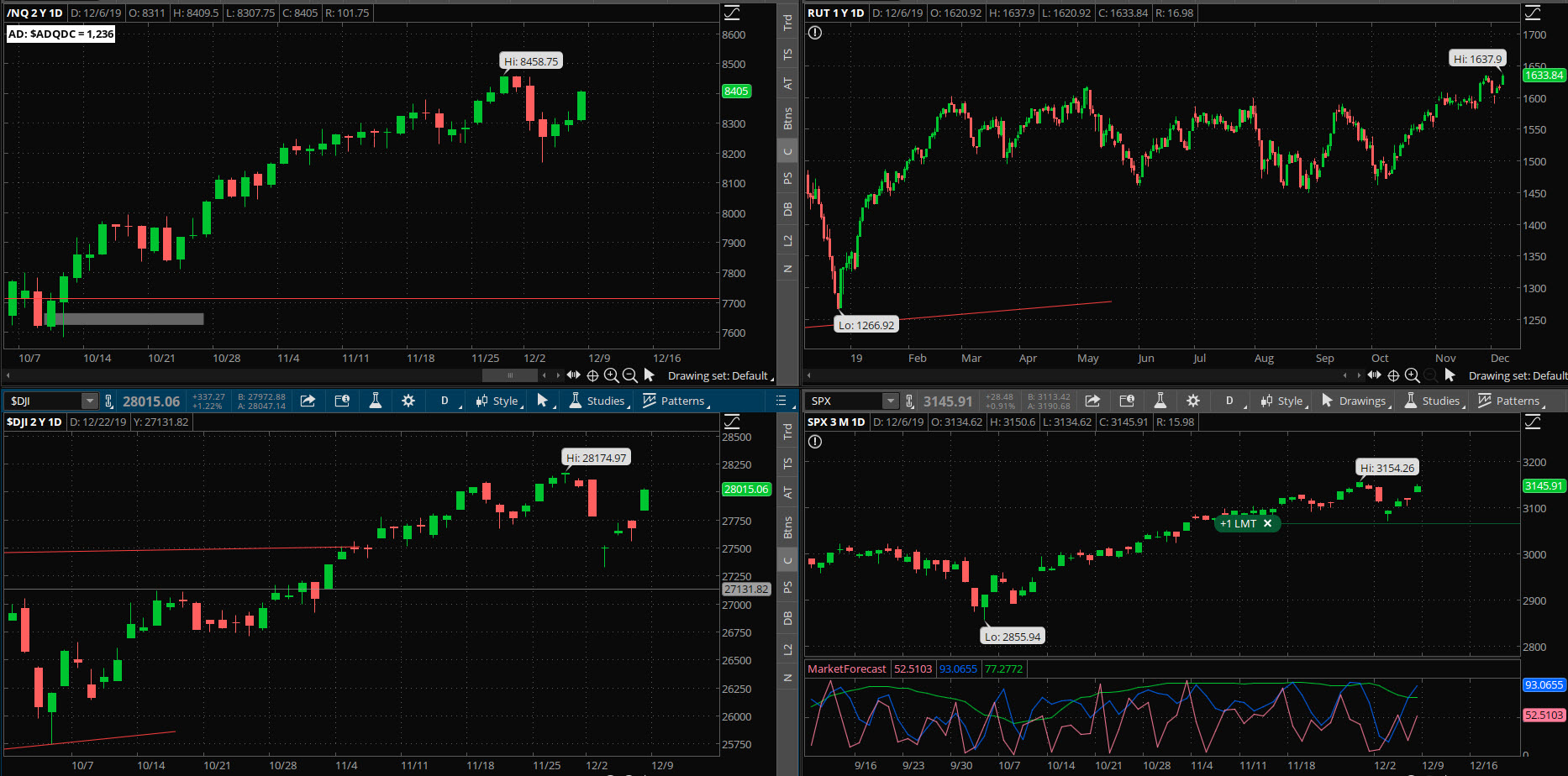Screen dimensions: 1568x776
Task: Click the $DJI symbol input field
Action: (x=44, y=401)
